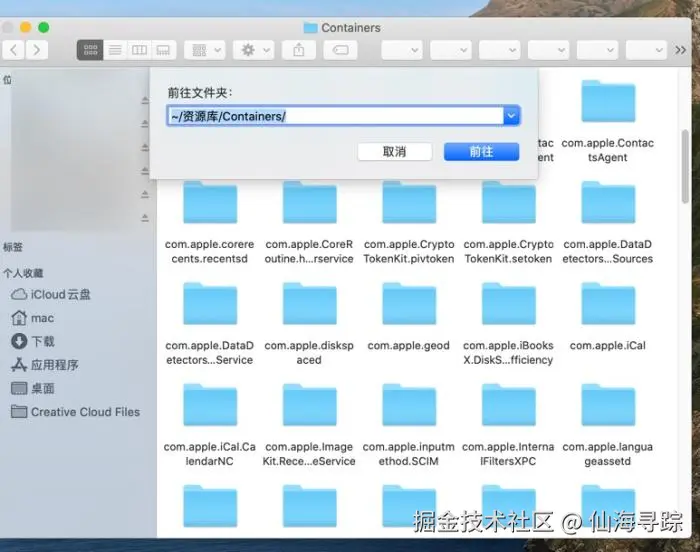Open 应用程序 in sidebar
The width and height of the screenshot is (700, 552).
pos(45,365)
